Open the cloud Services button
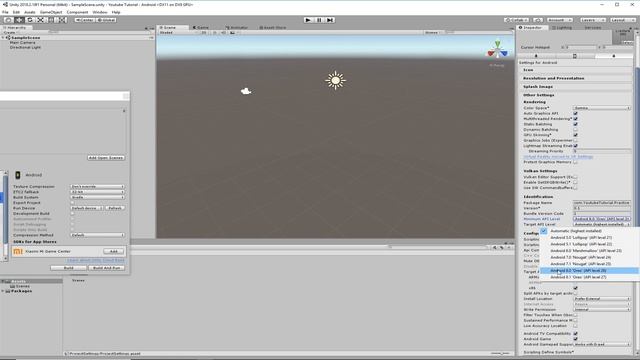 click(x=538, y=20)
